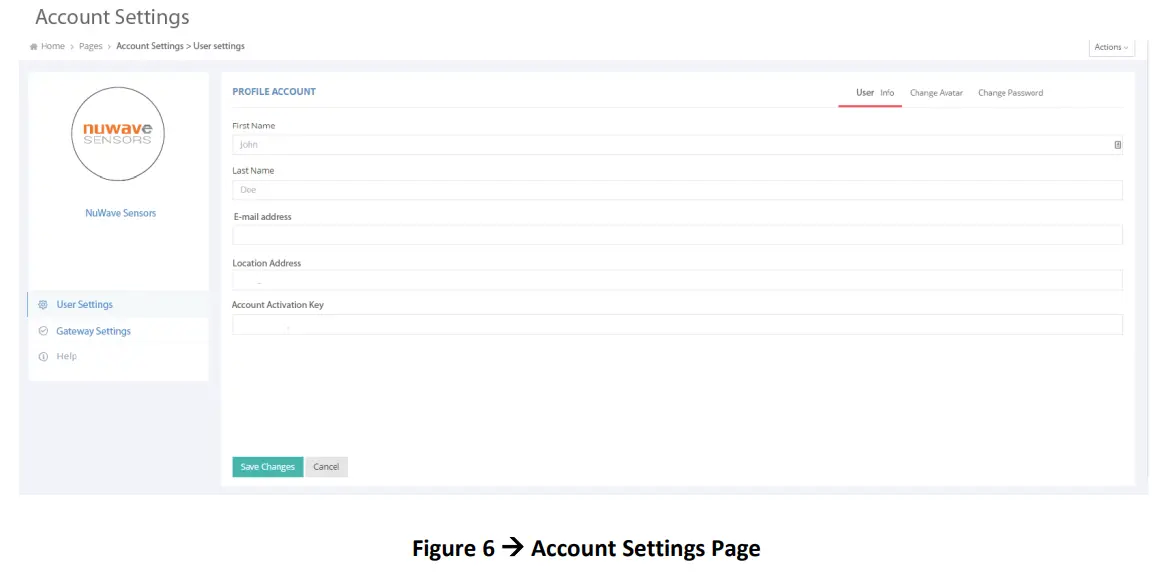Focus the E-mail address input field
The height and width of the screenshot is (575, 1163).
677,235
